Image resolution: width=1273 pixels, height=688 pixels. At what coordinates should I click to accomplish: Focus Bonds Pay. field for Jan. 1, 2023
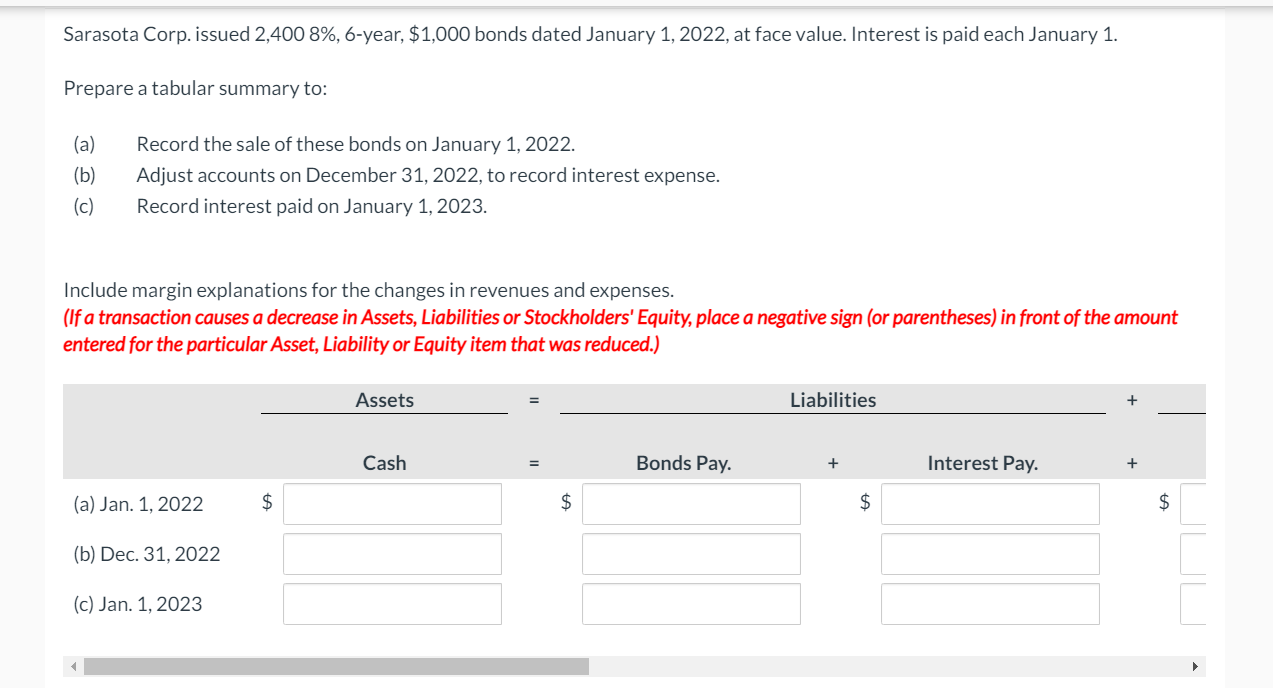click(x=691, y=604)
